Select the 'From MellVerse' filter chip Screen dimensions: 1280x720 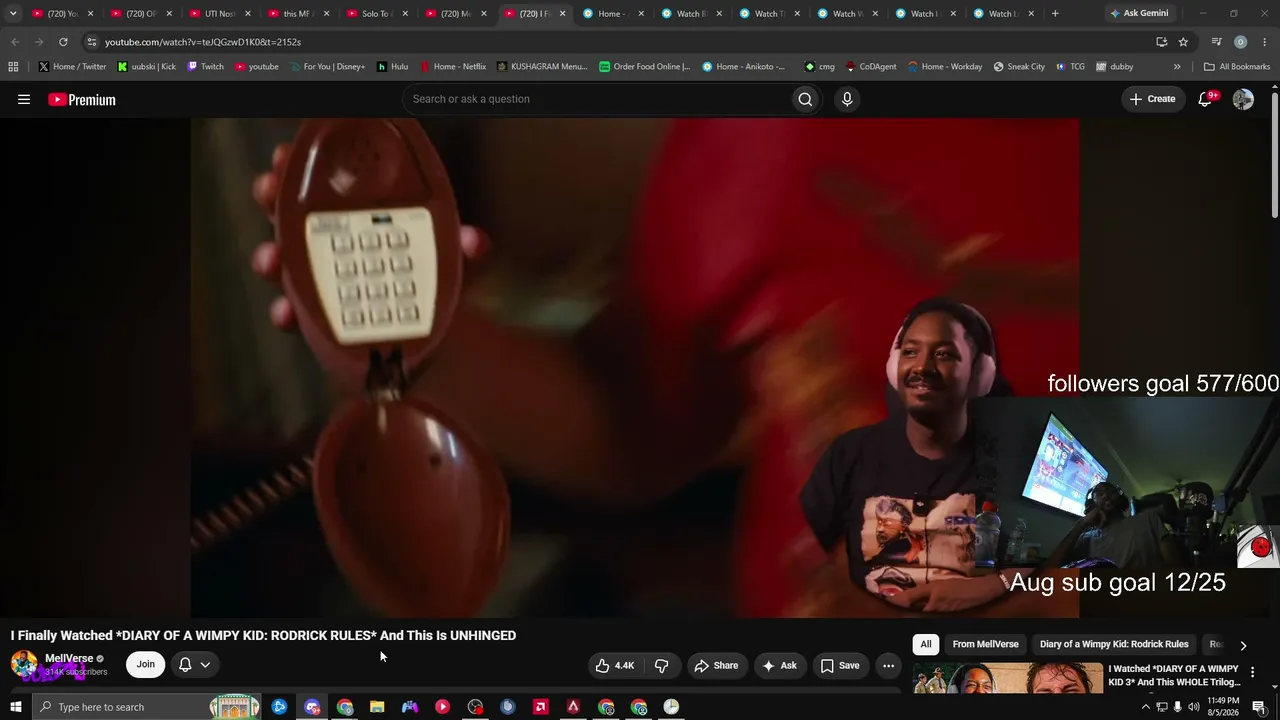[x=986, y=645]
